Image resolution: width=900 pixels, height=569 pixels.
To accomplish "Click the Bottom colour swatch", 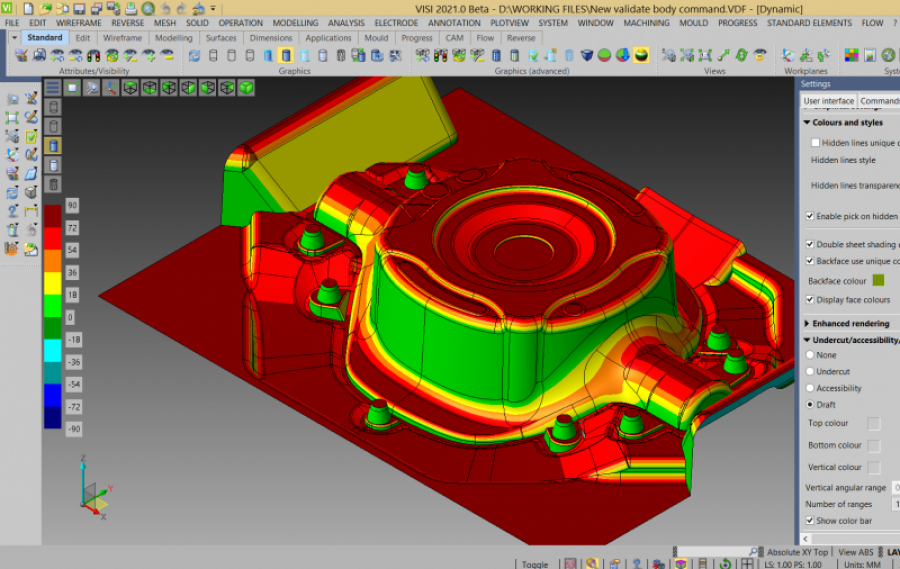I will [x=874, y=446].
